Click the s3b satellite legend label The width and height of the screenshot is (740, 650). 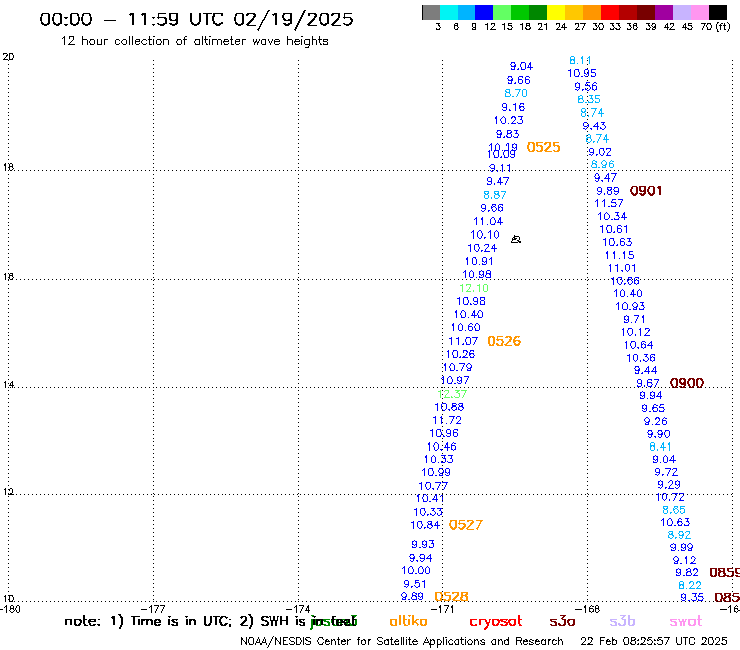pos(622,621)
